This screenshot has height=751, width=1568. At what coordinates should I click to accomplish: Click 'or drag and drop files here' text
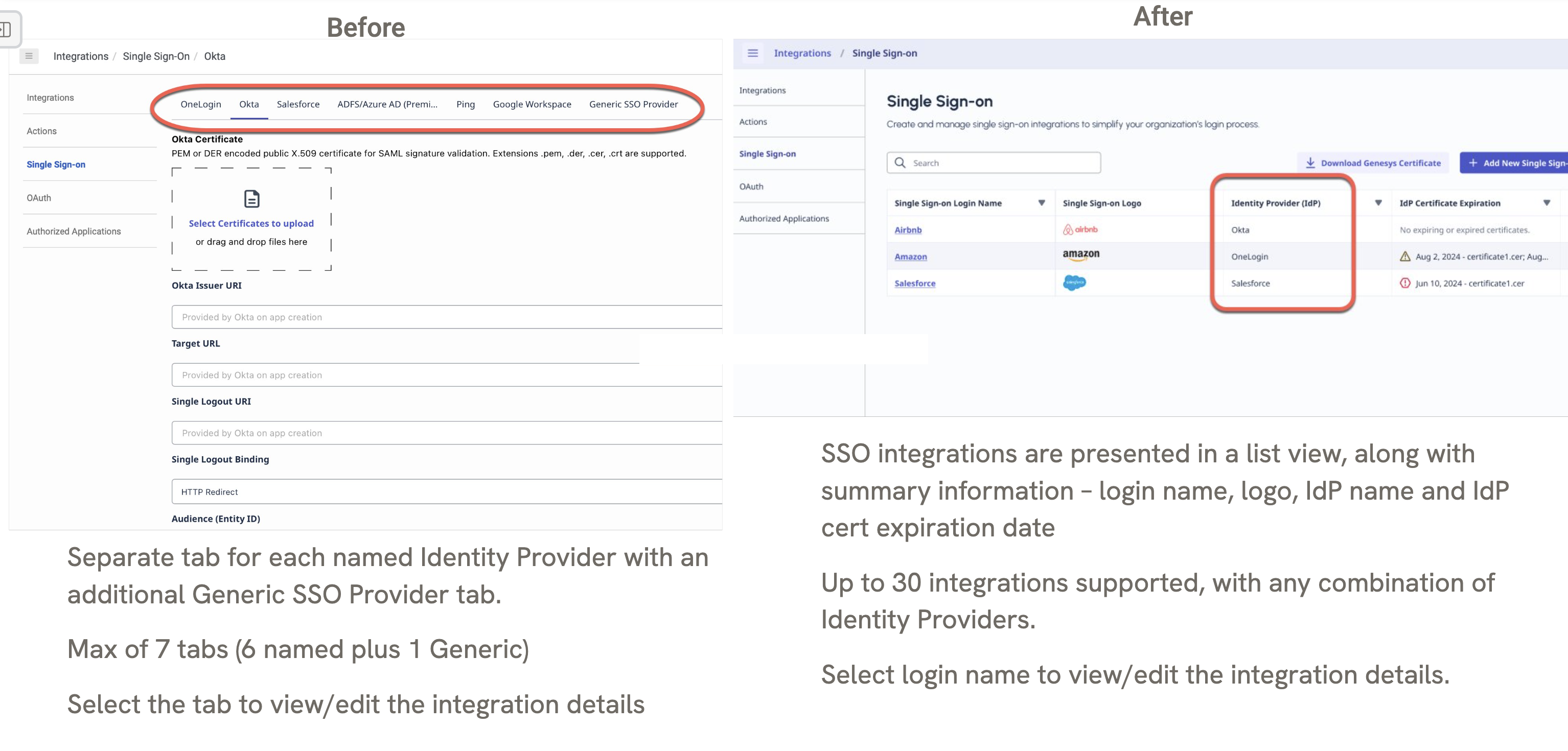(x=251, y=242)
